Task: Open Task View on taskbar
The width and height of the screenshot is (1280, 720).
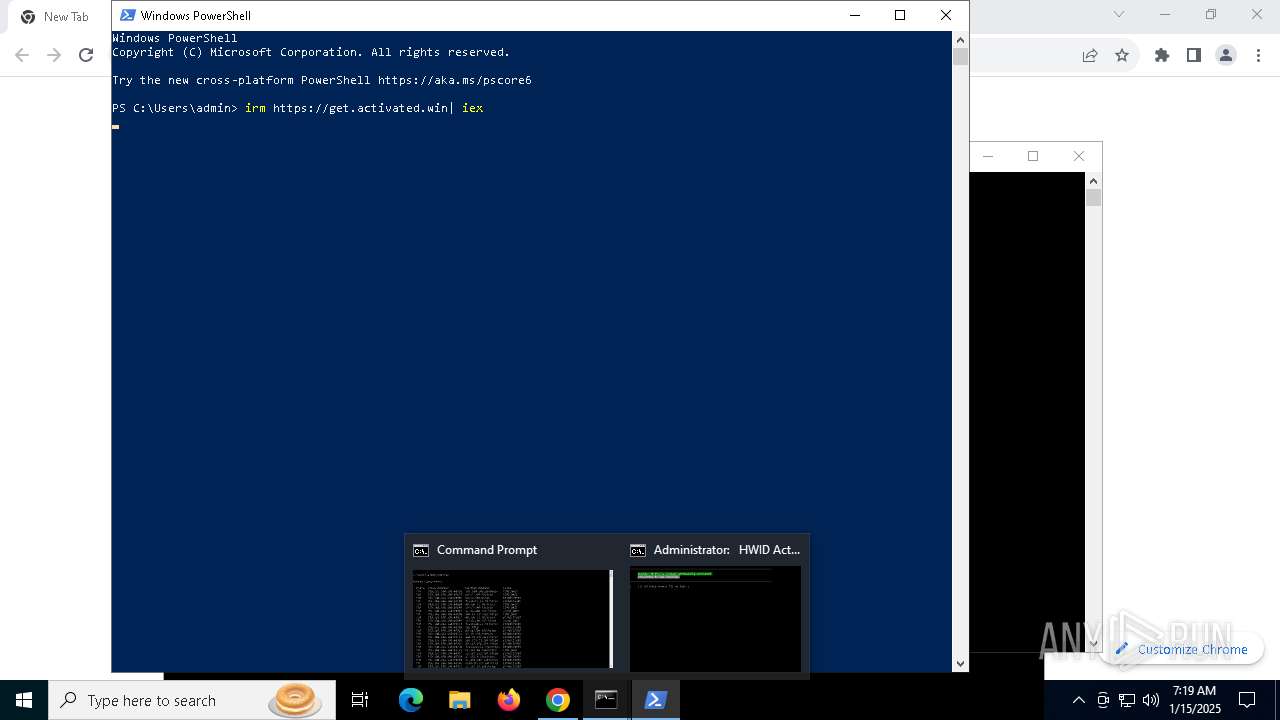Action: pos(360,700)
